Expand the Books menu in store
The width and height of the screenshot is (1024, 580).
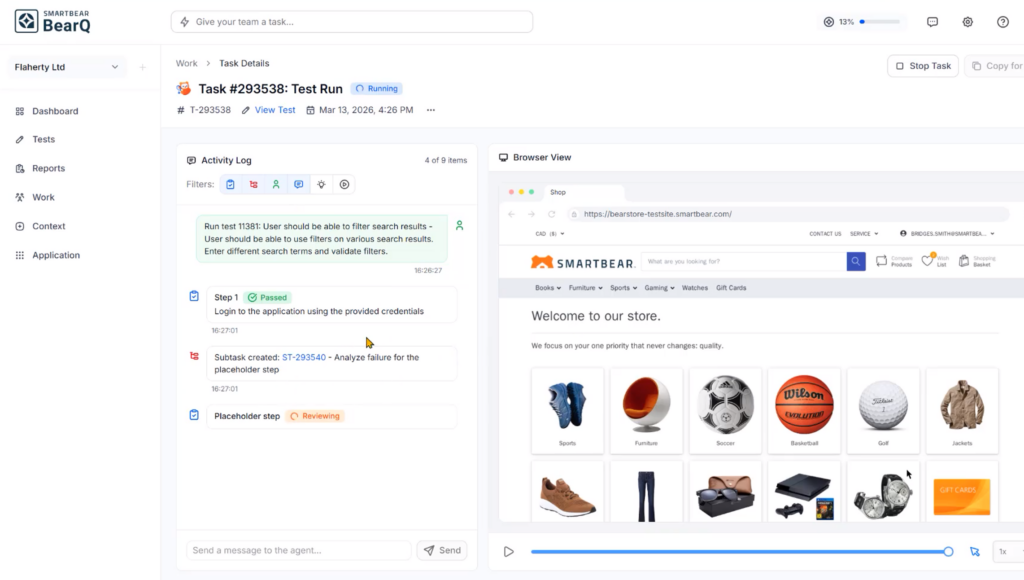pyautogui.click(x=548, y=288)
